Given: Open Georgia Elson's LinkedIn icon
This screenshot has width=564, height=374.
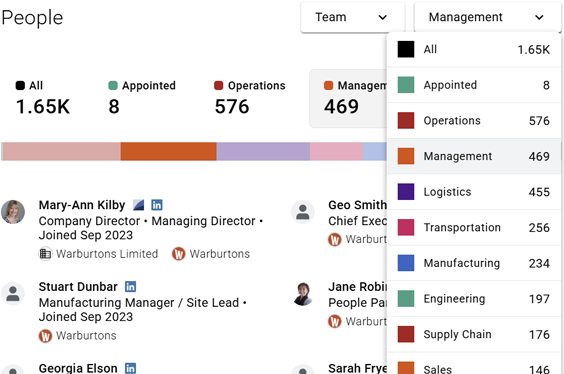Looking at the screenshot, I should (x=130, y=368).
